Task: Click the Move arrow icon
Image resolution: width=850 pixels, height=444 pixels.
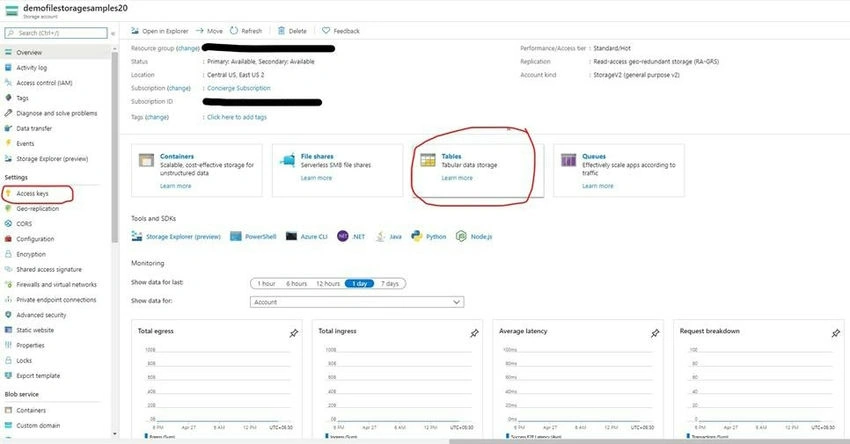Action: point(199,31)
